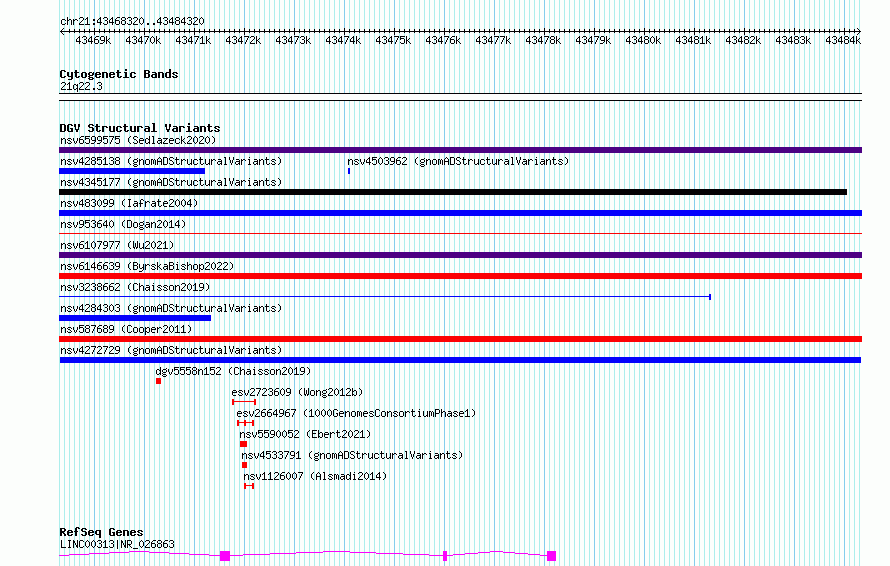
Task: Click the red nsv4533791 square marker
Action: (245, 465)
